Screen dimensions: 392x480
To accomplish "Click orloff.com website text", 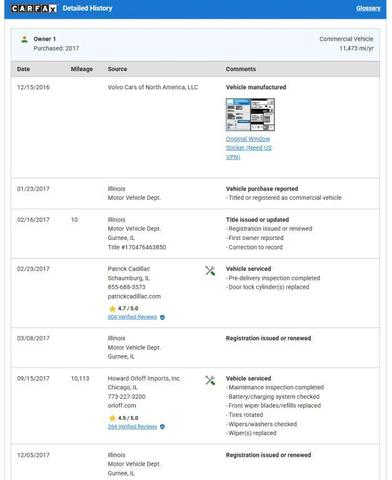I will click(122, 406).
